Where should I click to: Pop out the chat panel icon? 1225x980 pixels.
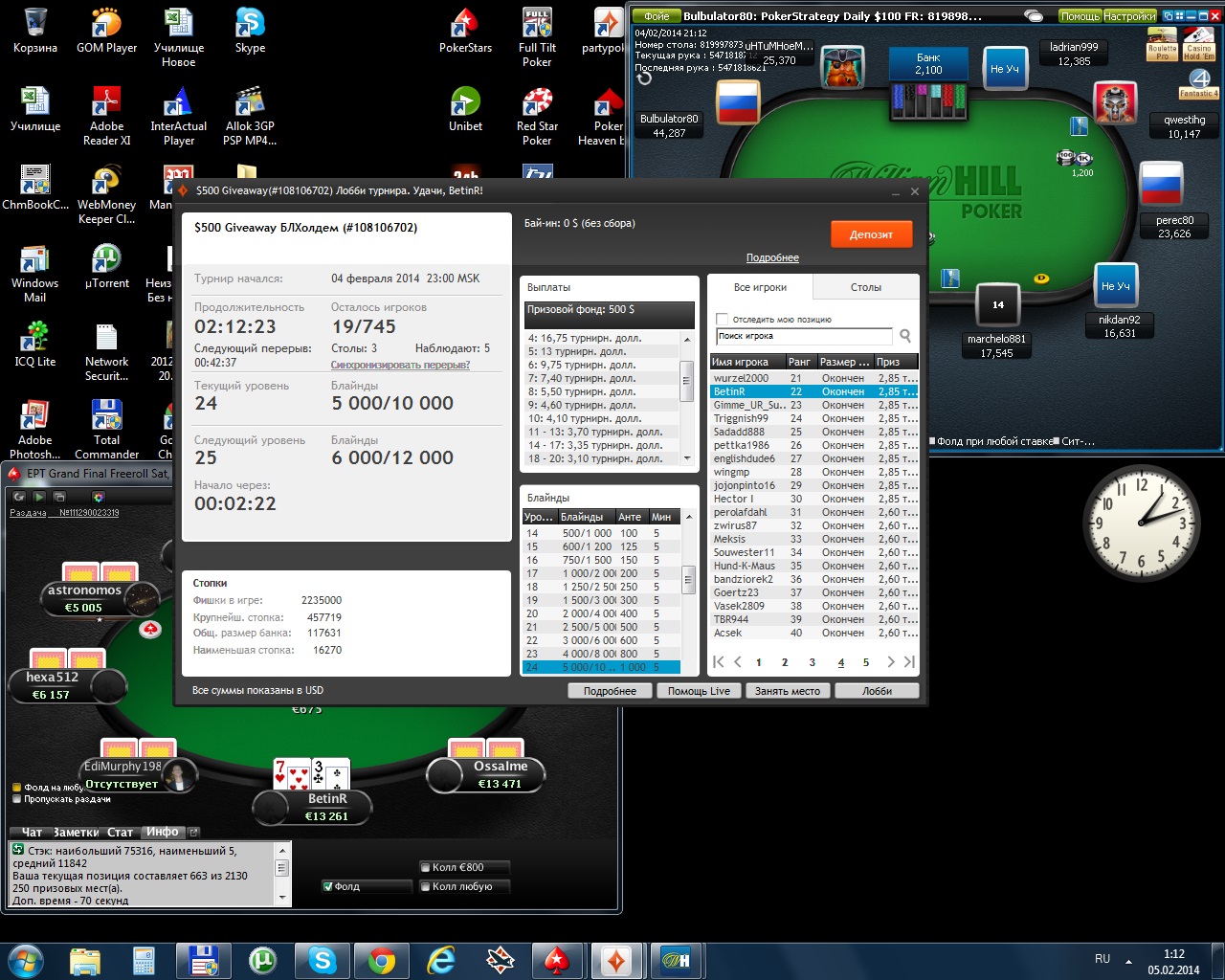tap(193, 833)
